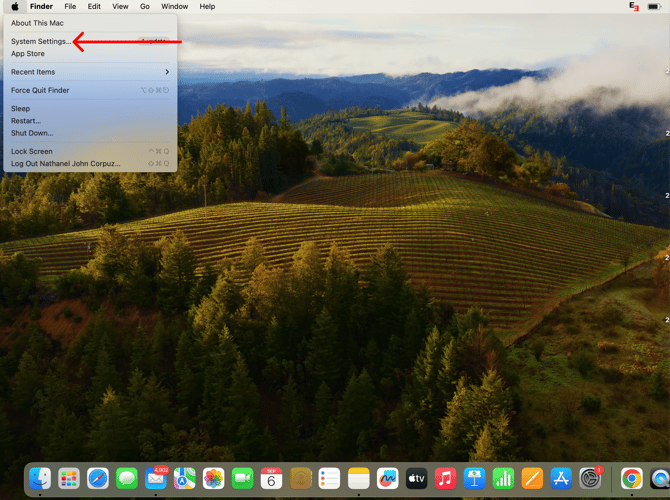Viewport: 670px width, 500px height.
Task: Click Restart... in the Apple menu
Action: 26,121
